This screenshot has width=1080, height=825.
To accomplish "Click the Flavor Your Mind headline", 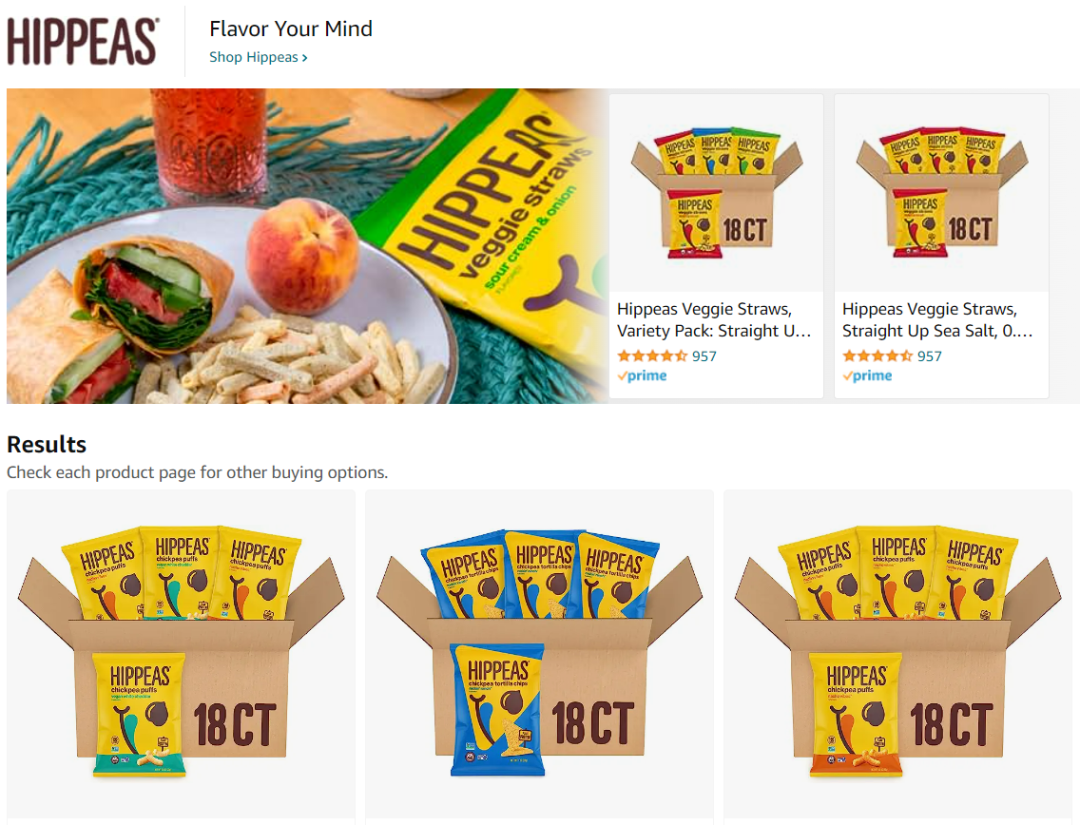I will click(291, 28).
